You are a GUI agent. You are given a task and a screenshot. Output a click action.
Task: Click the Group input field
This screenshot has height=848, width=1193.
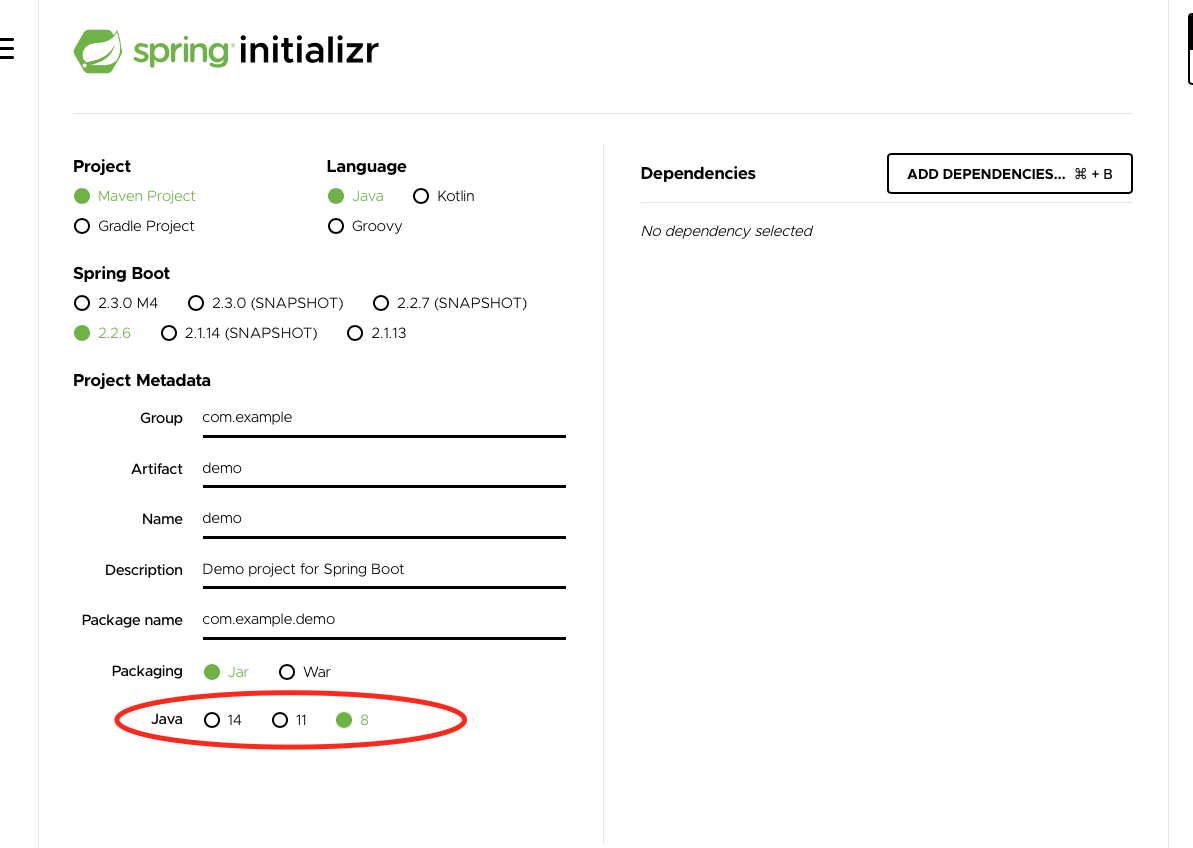point(384,418)
